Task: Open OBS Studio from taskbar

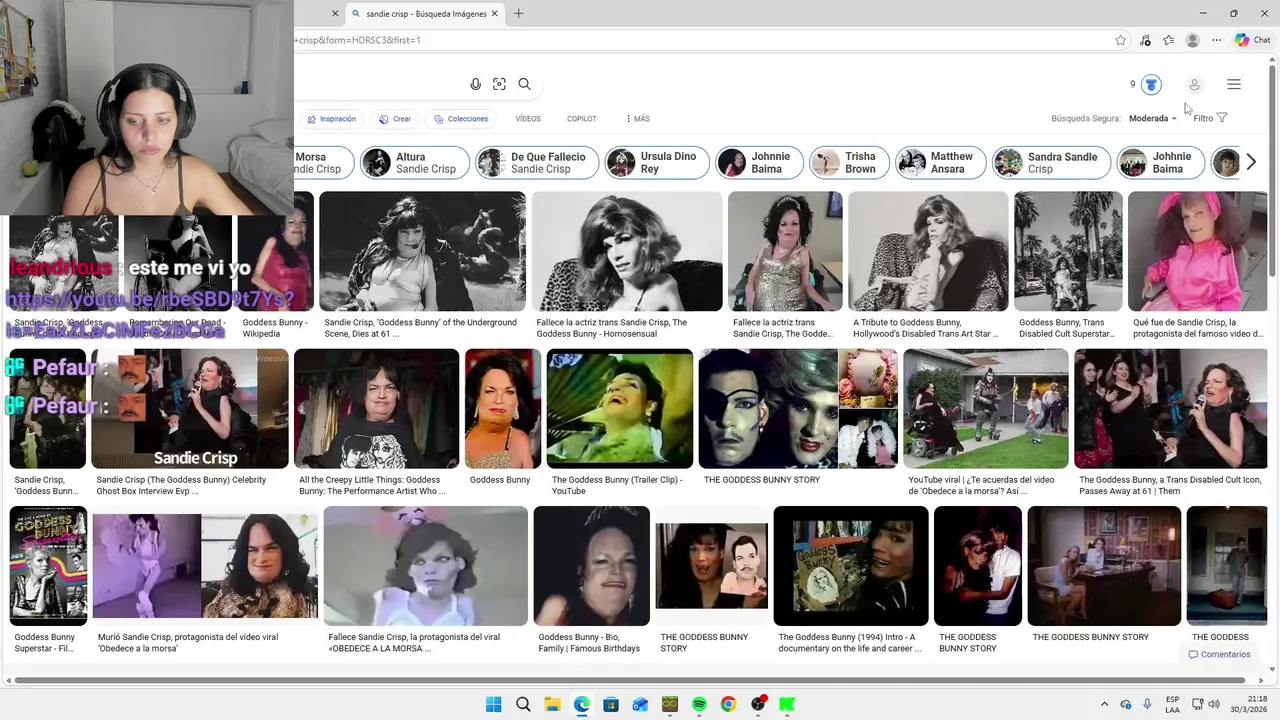Action: point(758,704)
